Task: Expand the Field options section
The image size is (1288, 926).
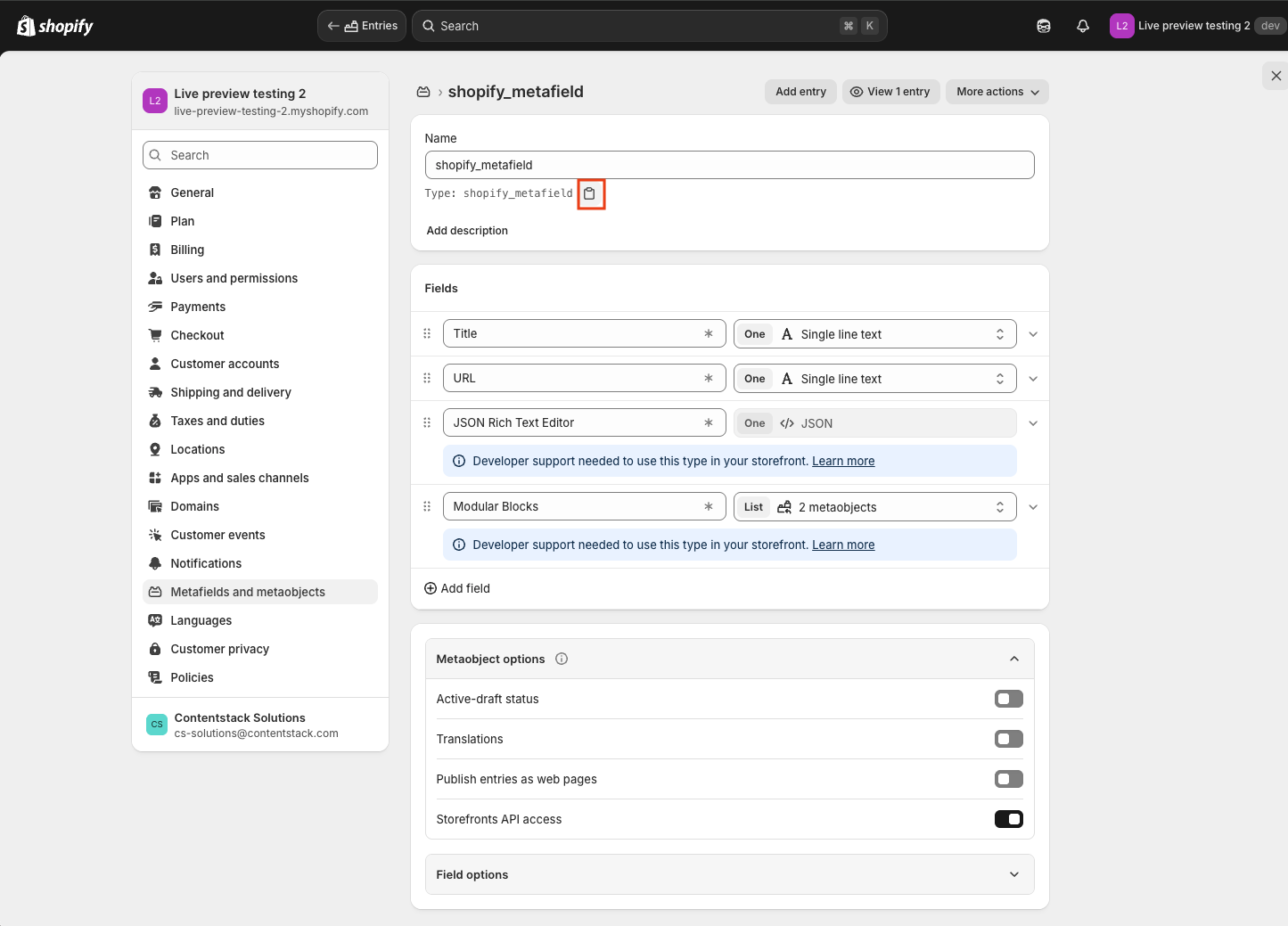Action: 729,874
